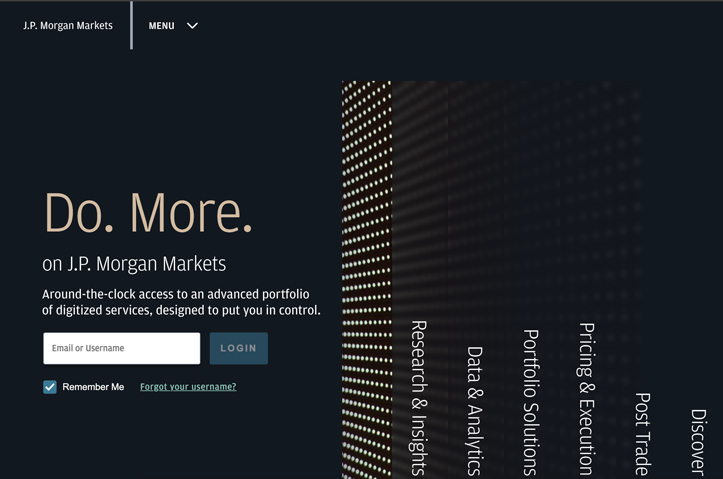Open the Pricing & Execution panel

point(587,399)
